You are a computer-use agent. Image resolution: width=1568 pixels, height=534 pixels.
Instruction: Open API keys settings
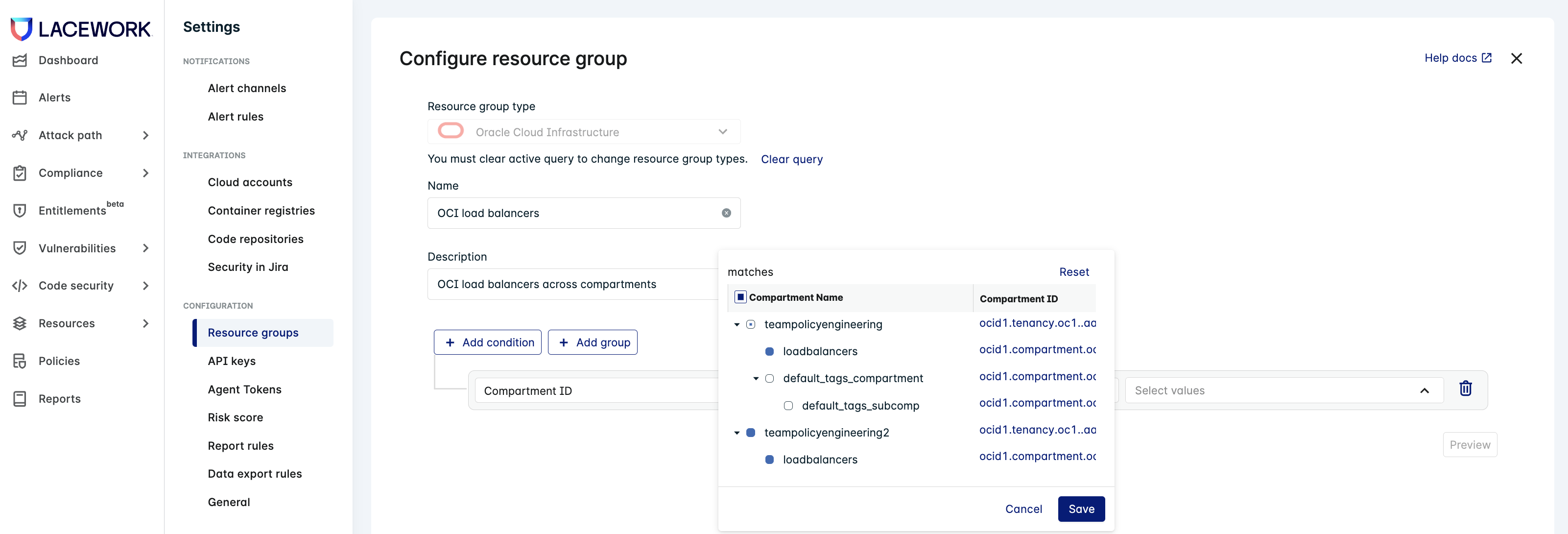(231, 361)
